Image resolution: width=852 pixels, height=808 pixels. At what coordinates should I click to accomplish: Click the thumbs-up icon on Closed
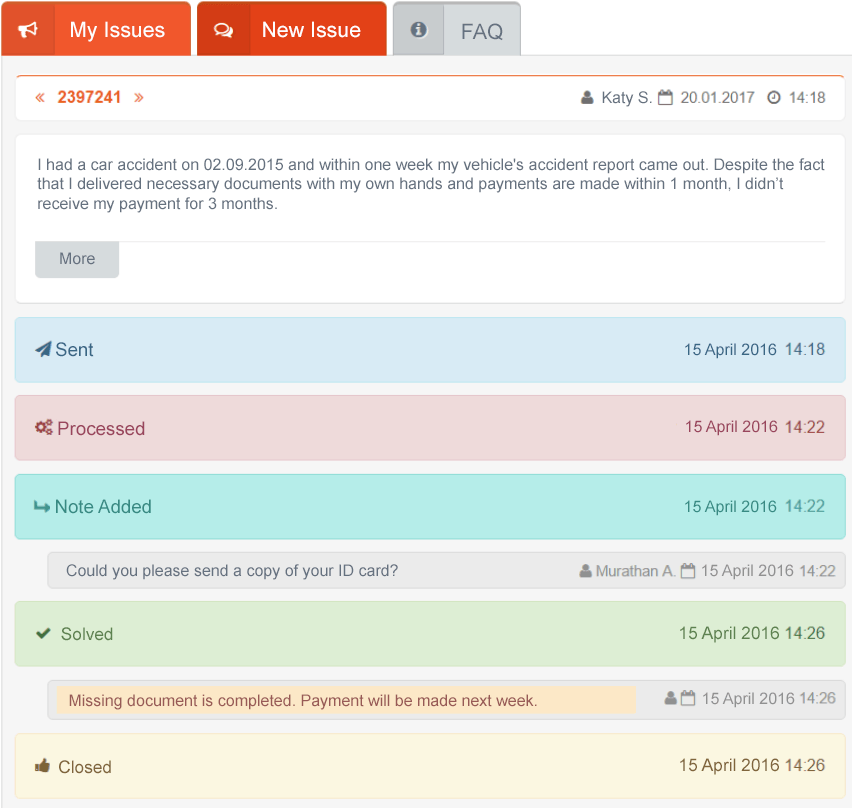[x=42, y=766]
